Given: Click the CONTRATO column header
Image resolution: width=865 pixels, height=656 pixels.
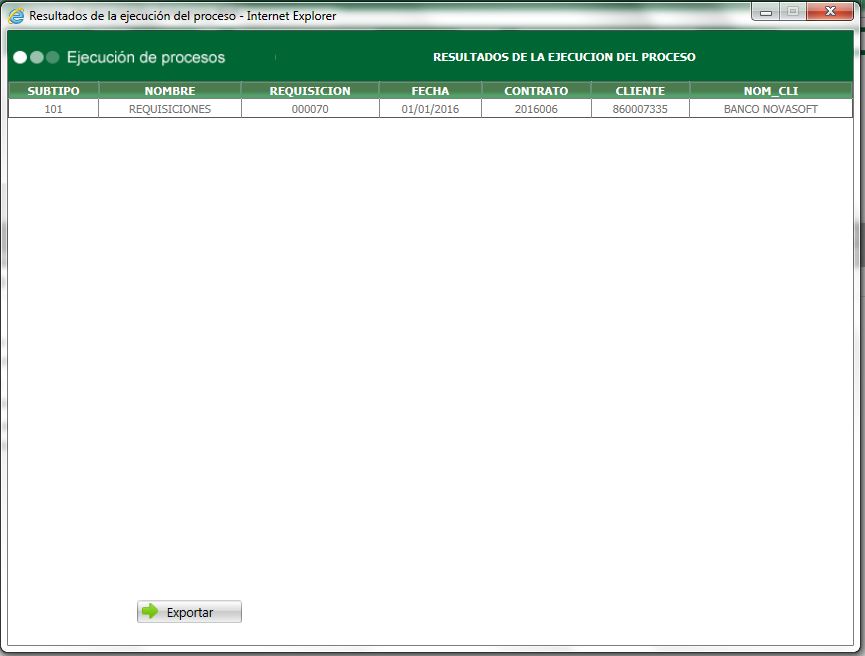Looking at the screenshot, I should tap(535, 90).
